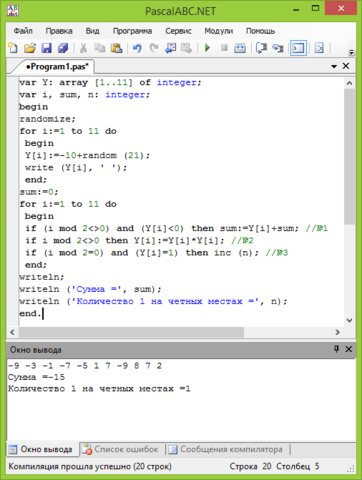Image resolution: width=362 pixels, height=480 pixels.
Task: Open the Программа menu
Action: click(x=132, y=31)
